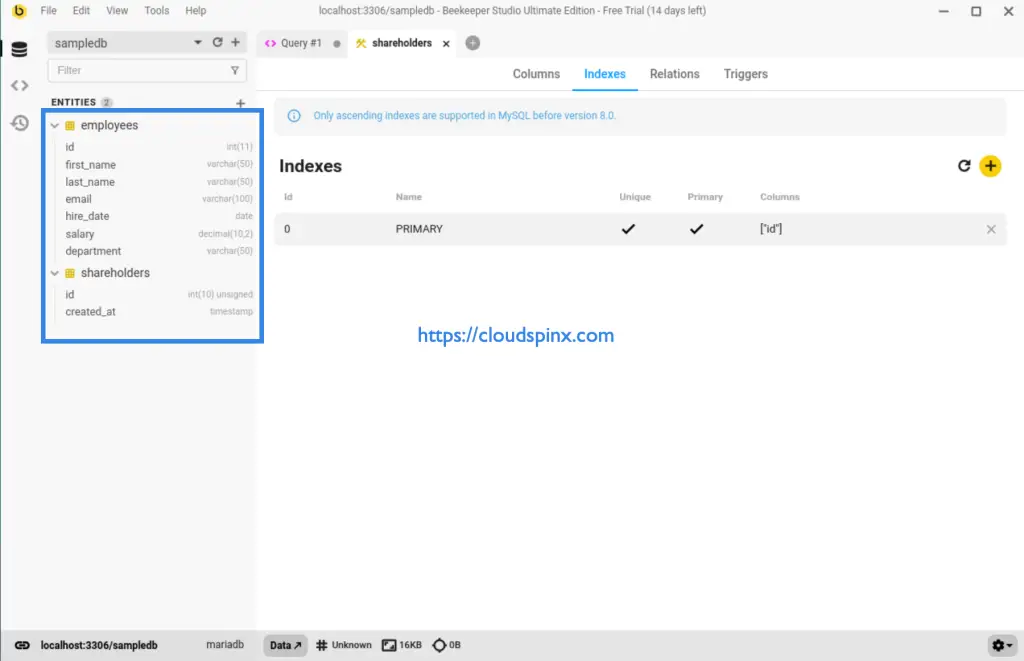Add a new index with the yellow plus
This screenshot has width=1024, height=661.
click(x=990, y=166)
